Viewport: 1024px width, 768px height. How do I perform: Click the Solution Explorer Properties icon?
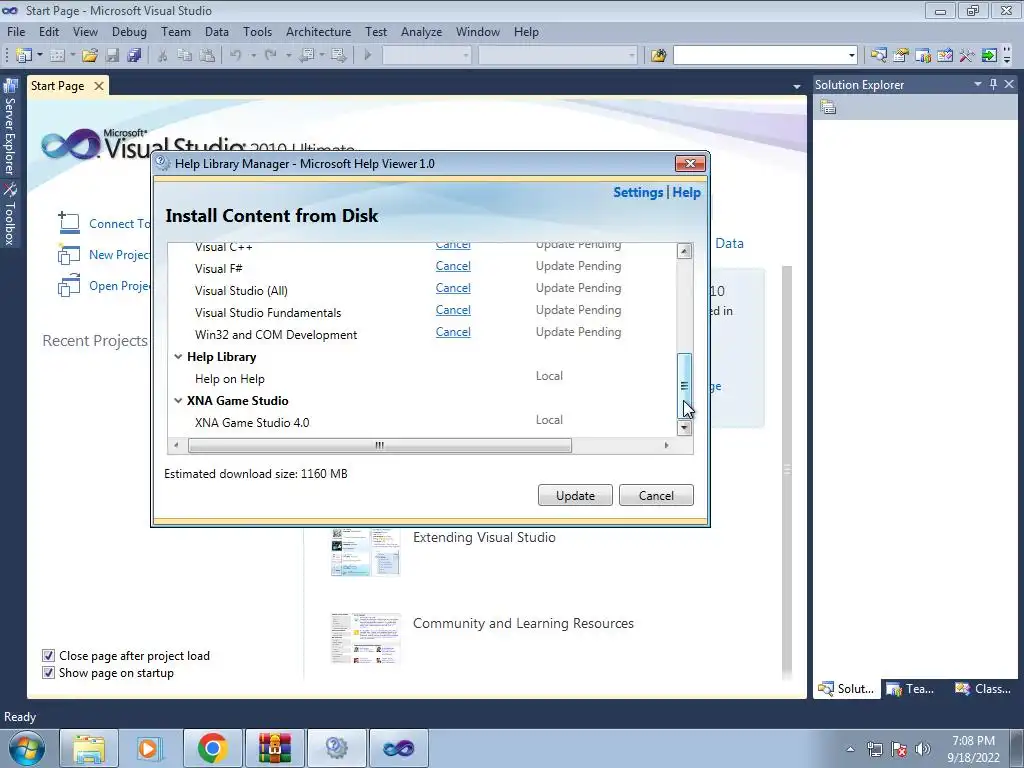click(828, 107)
